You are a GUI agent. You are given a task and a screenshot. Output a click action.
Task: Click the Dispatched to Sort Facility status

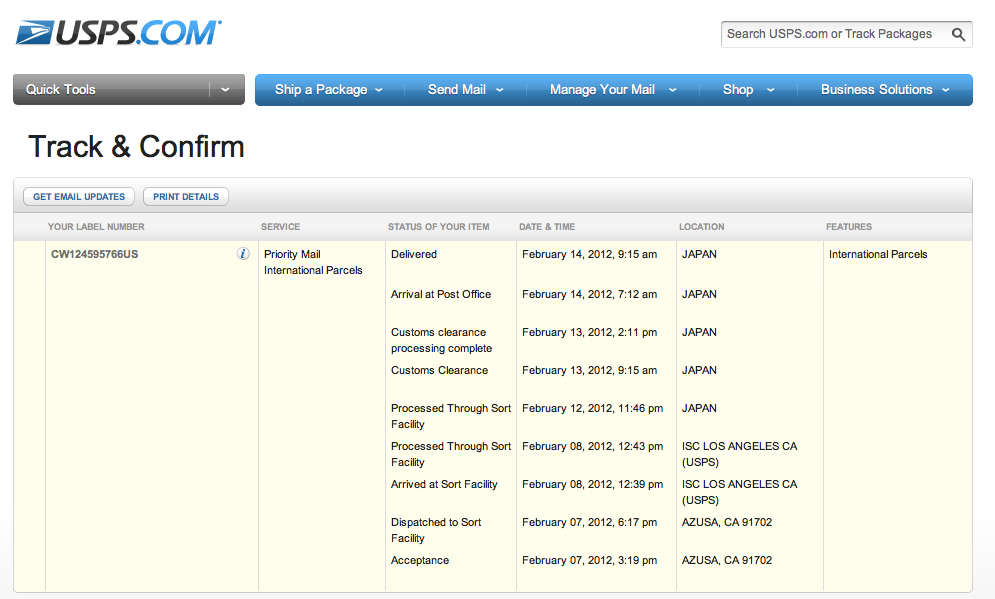coord(436,530)
